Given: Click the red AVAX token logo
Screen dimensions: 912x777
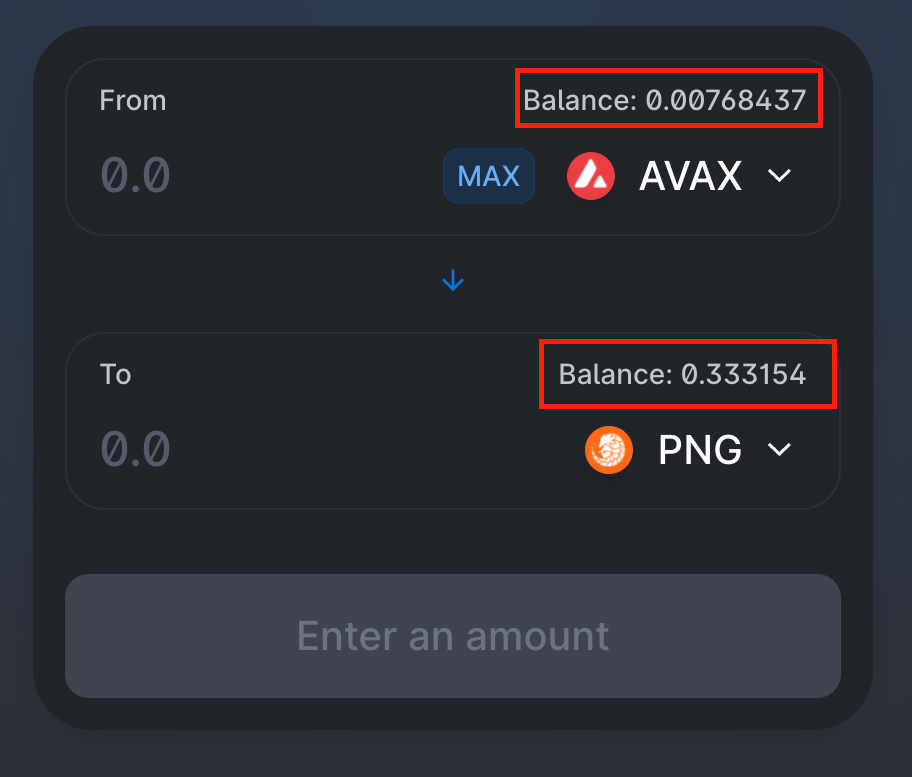Looking at the screenshot, I should (x=590, y=176).
